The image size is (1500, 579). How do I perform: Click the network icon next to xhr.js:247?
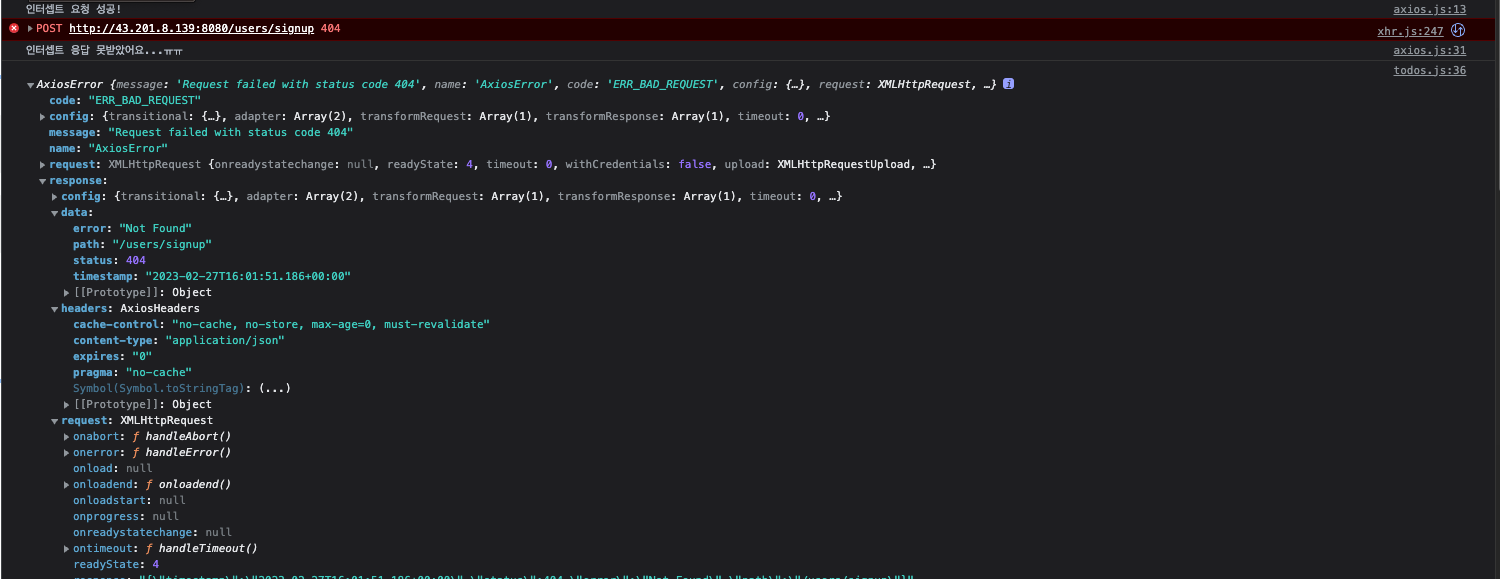tap(1458, 31)
